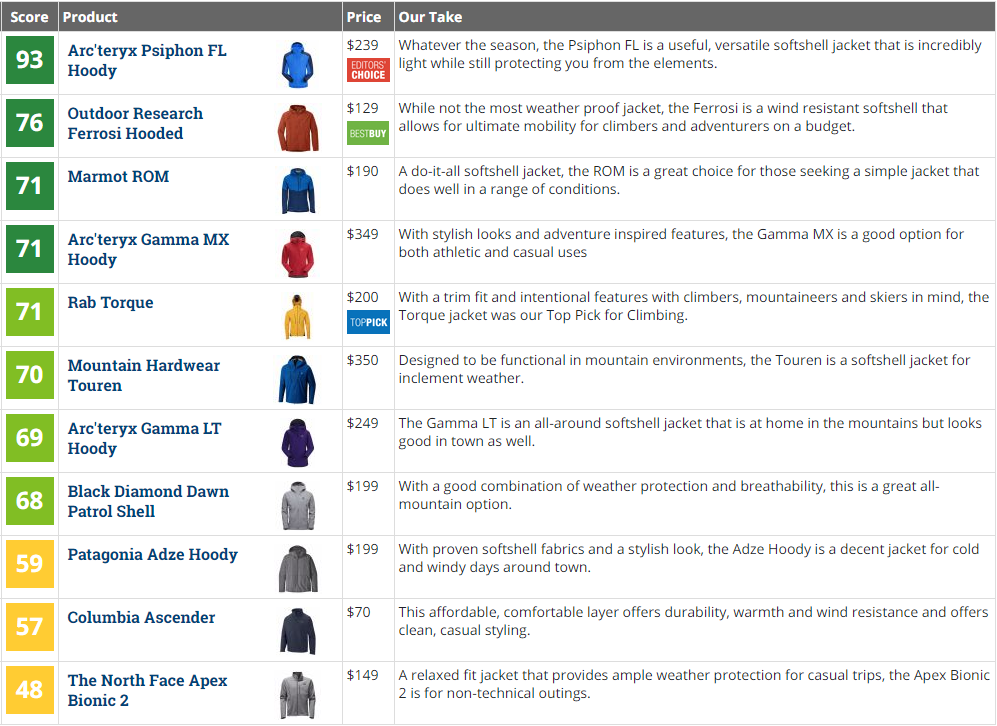Open the Outdoor Research Ferrosi Hooded link
The height and width of the screenshot is (726, 997).
(135, 123)
